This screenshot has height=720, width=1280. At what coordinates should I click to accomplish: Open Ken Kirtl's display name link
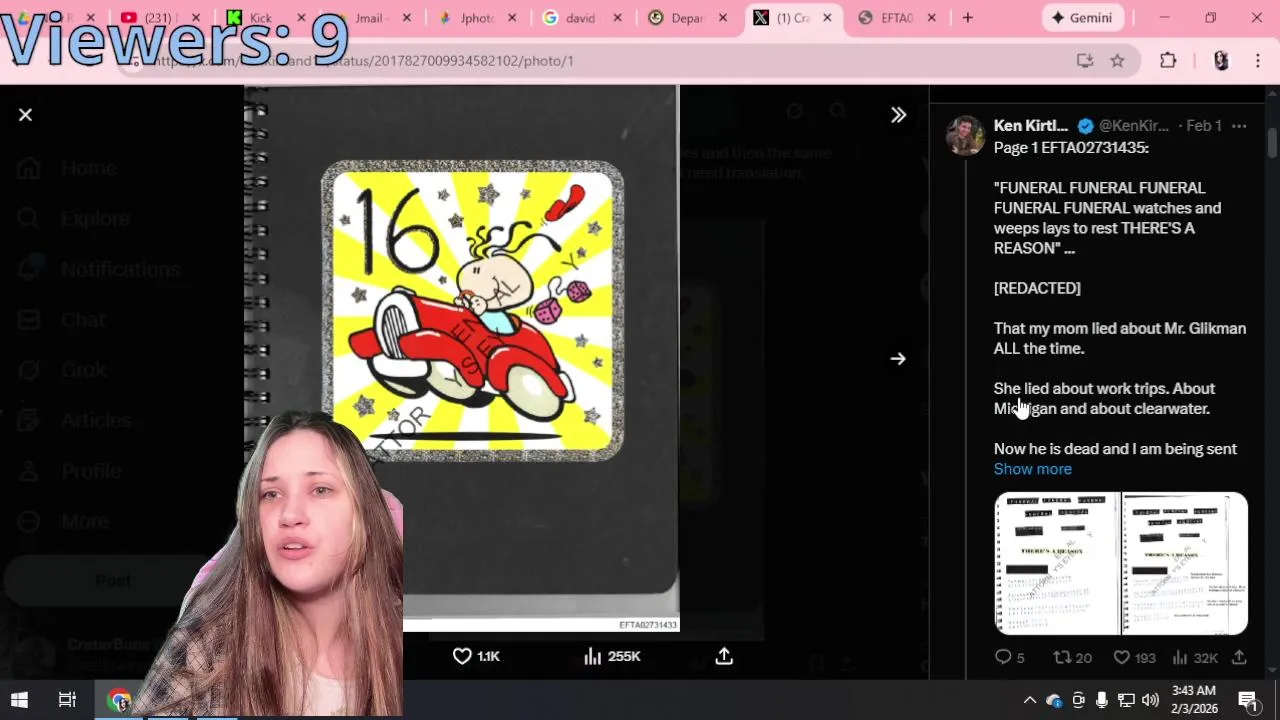coord(1030,126)
